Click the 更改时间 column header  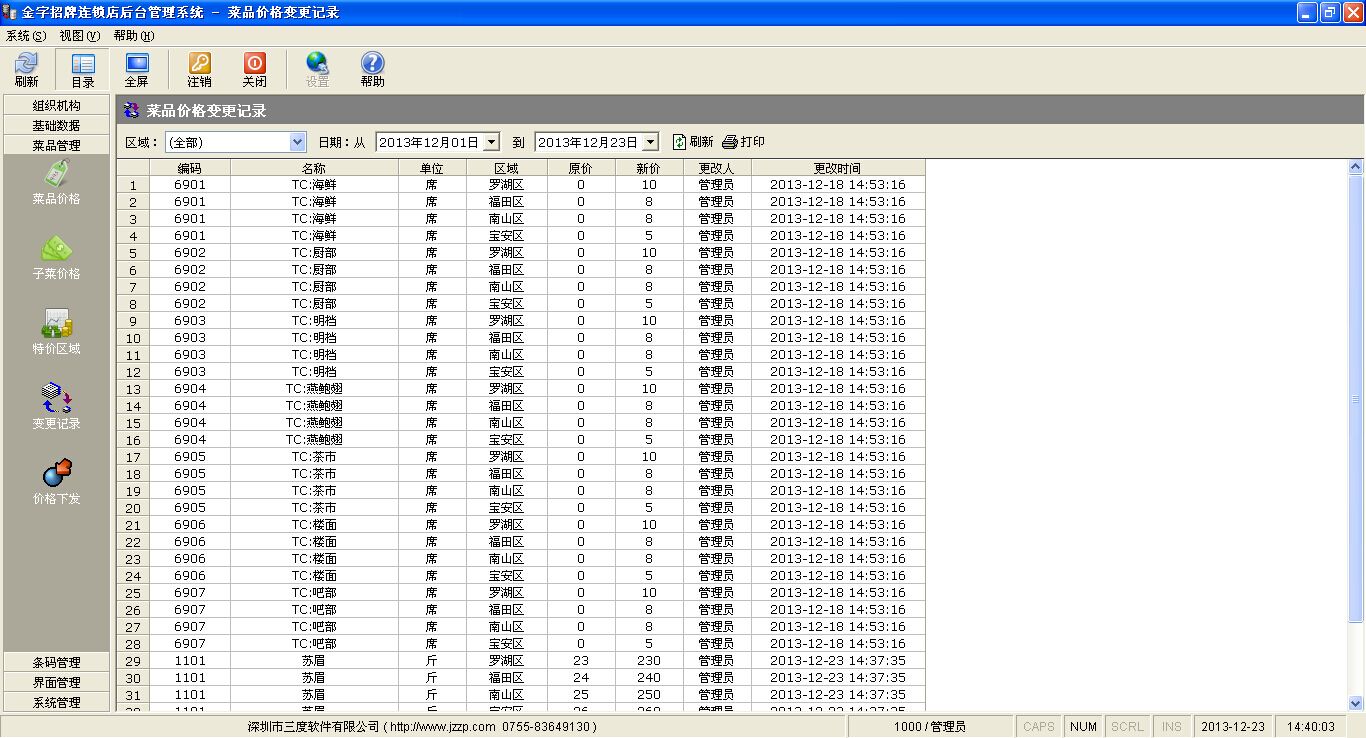point(838,168)
